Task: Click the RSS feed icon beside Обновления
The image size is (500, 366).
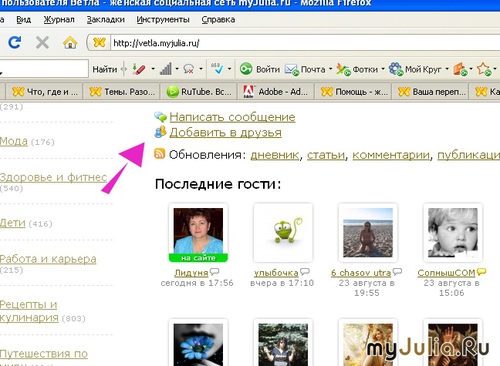Action: coord(160,154)
